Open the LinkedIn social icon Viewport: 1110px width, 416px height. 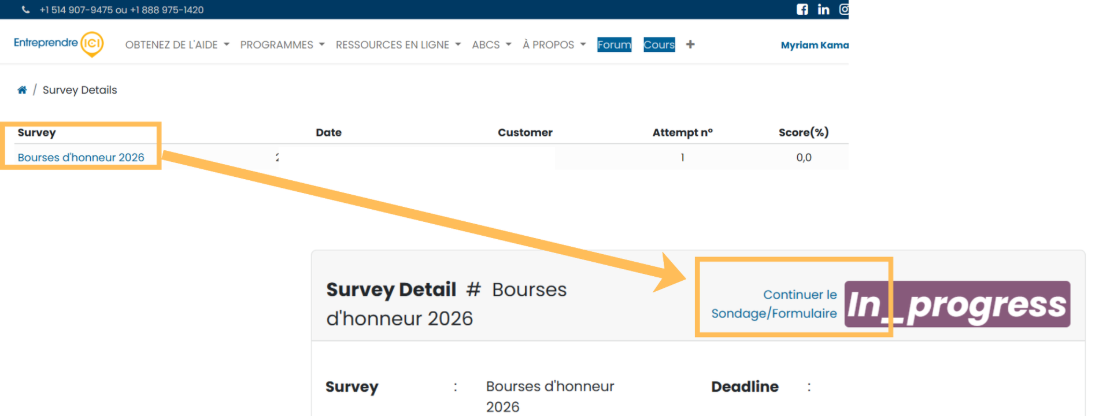[824, 10]
